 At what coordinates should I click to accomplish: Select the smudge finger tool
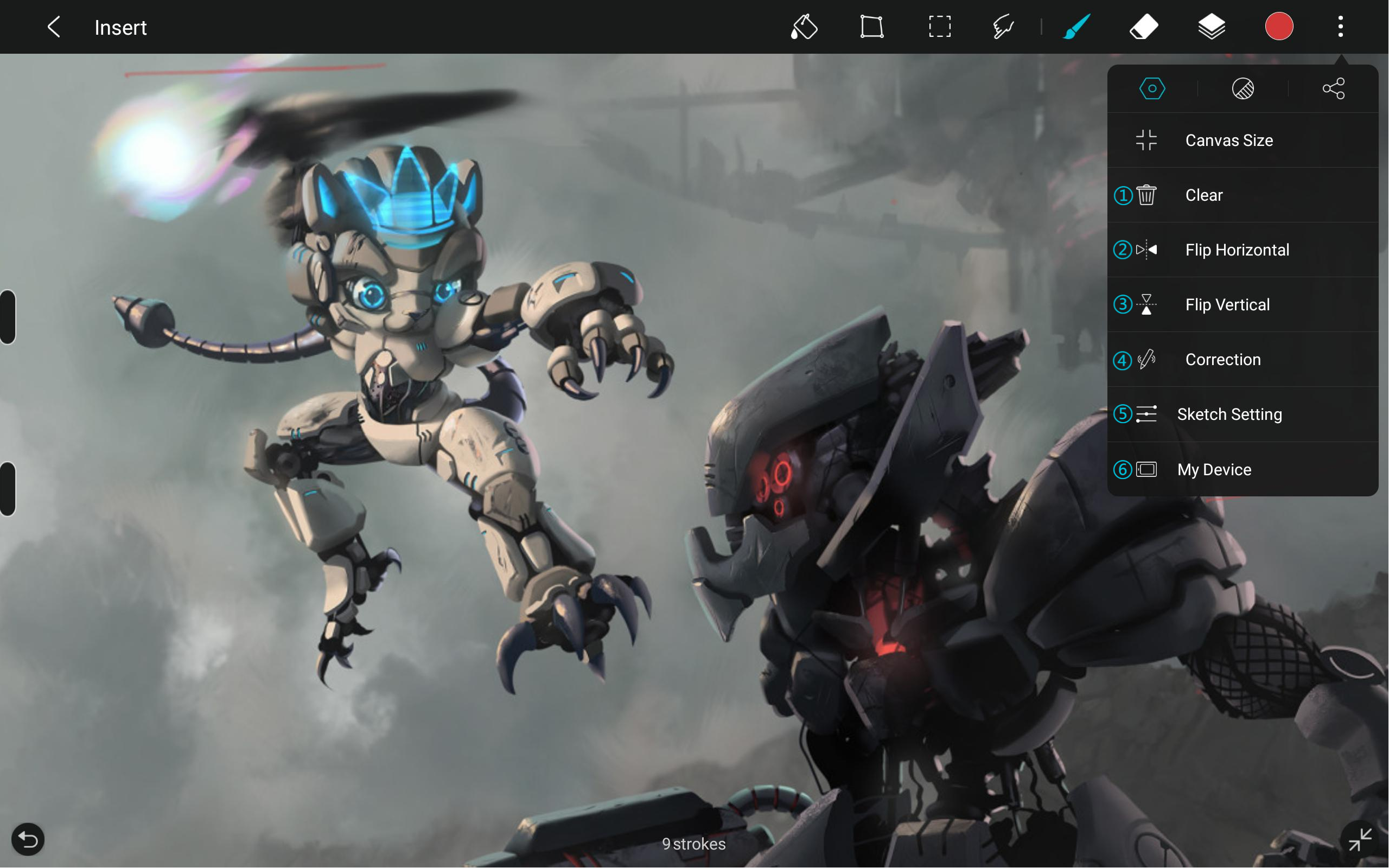click(x=1003, y=27)
